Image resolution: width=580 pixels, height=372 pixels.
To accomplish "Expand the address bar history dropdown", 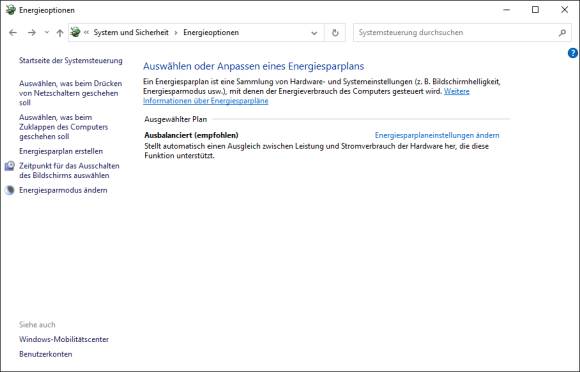I will click(x=314, y=33).
